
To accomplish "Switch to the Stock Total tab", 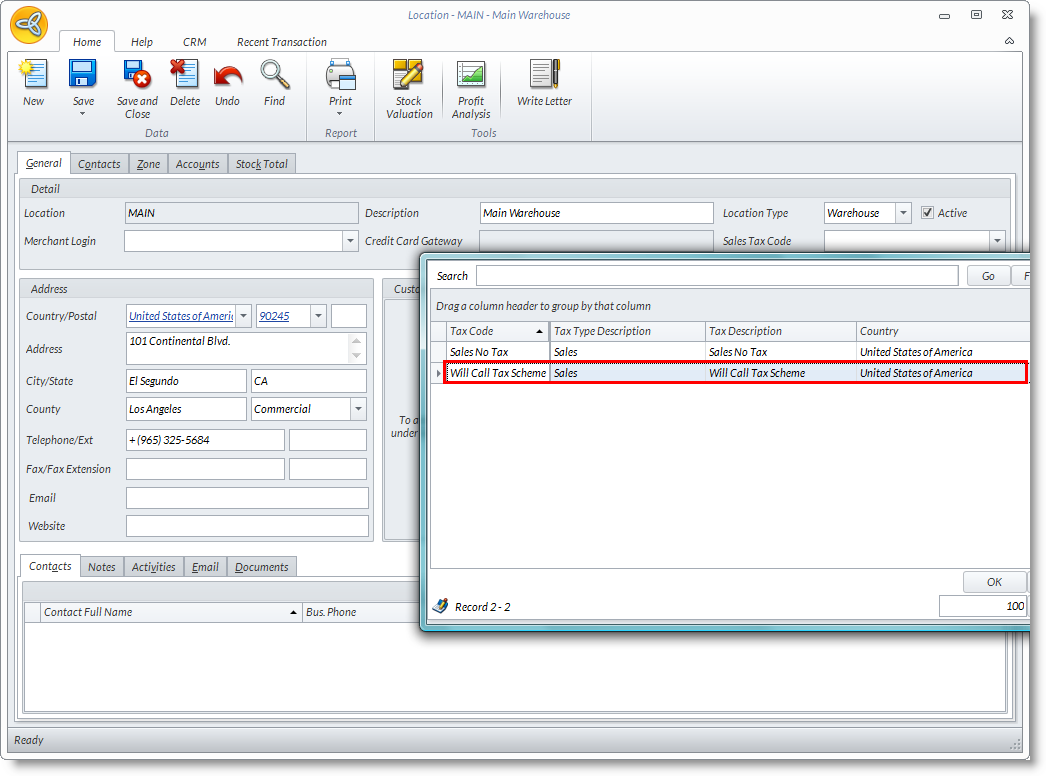I will [x=262, y=164].
